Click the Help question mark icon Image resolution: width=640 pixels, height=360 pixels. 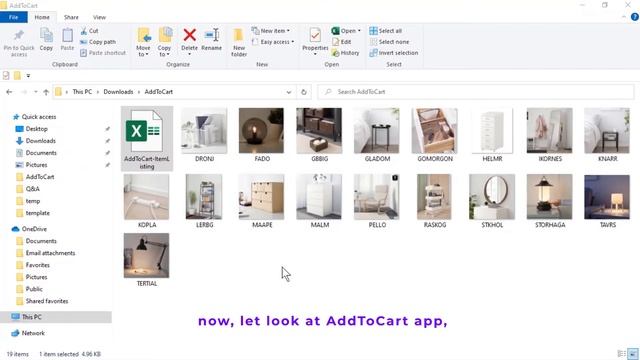click(635, 17)
